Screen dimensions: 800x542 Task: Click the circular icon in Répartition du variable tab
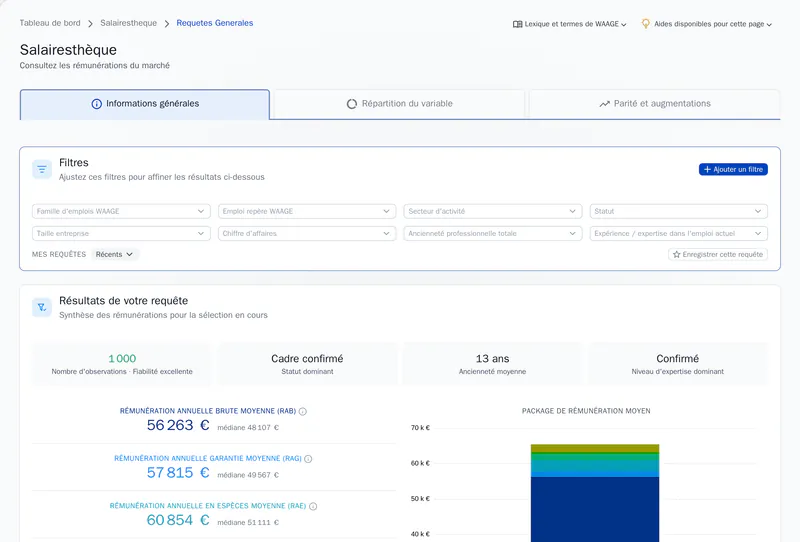(352, 104)
